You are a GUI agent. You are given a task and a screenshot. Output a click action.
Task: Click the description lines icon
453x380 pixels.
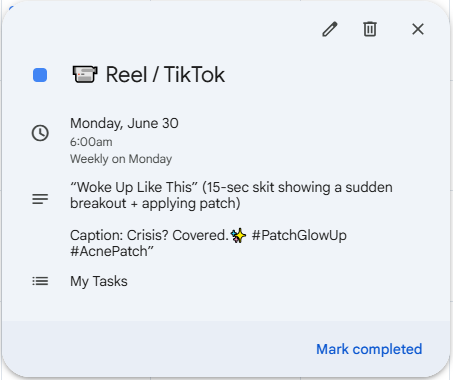40,199
